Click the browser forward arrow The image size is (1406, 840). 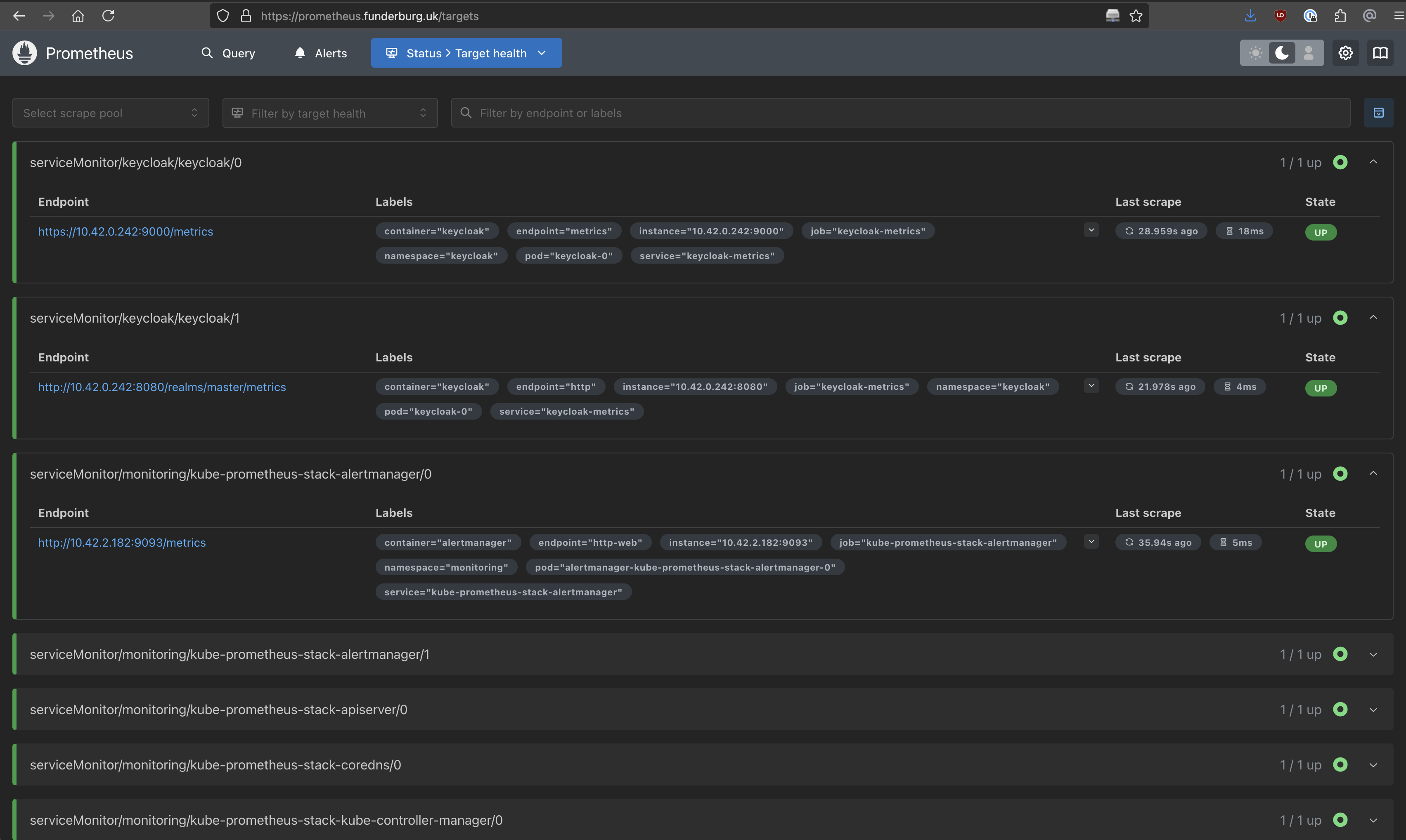click(x=49, y=16)
